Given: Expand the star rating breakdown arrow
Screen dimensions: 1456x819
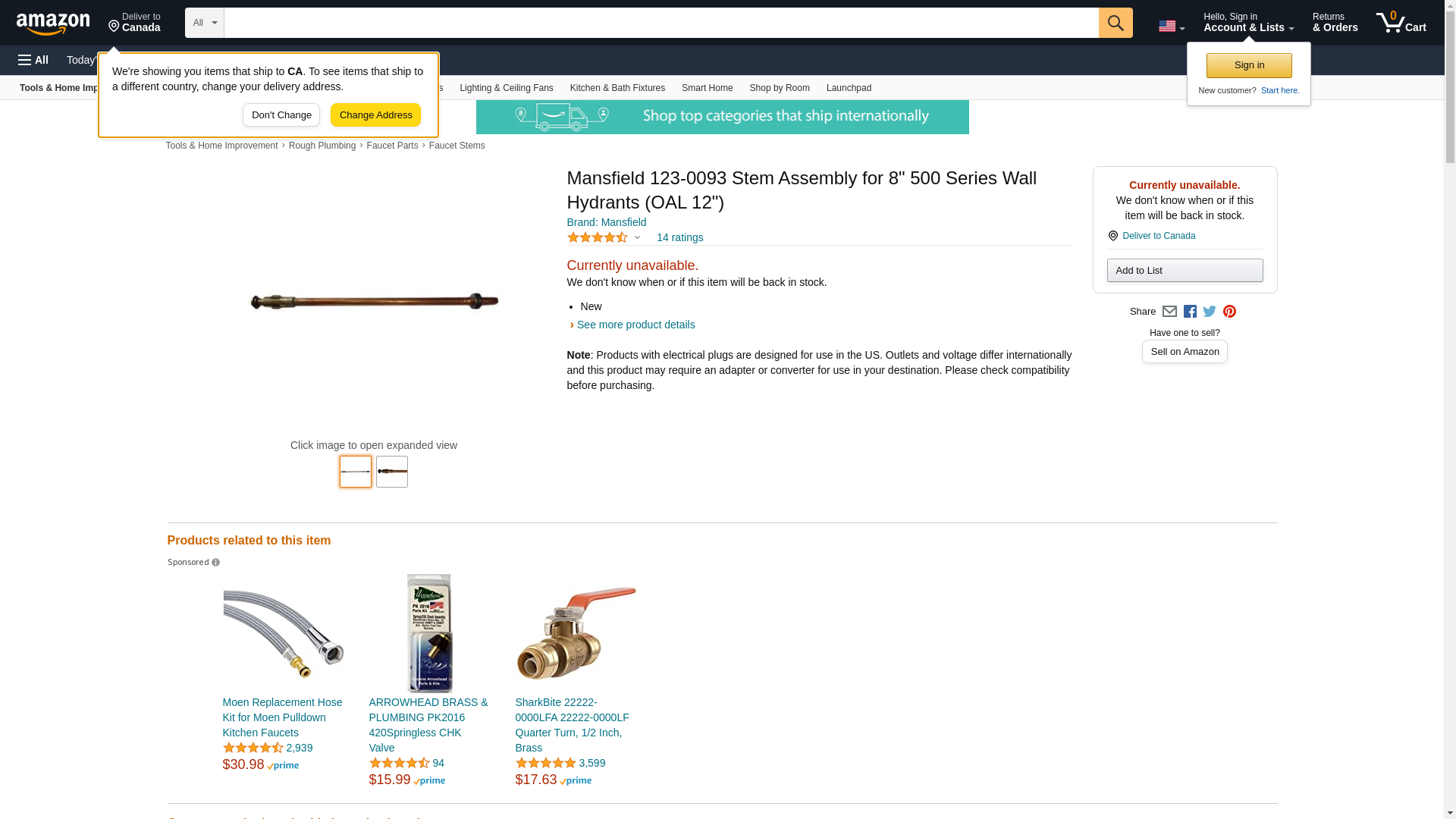Looking at the screenshot, I should [637, 237].
